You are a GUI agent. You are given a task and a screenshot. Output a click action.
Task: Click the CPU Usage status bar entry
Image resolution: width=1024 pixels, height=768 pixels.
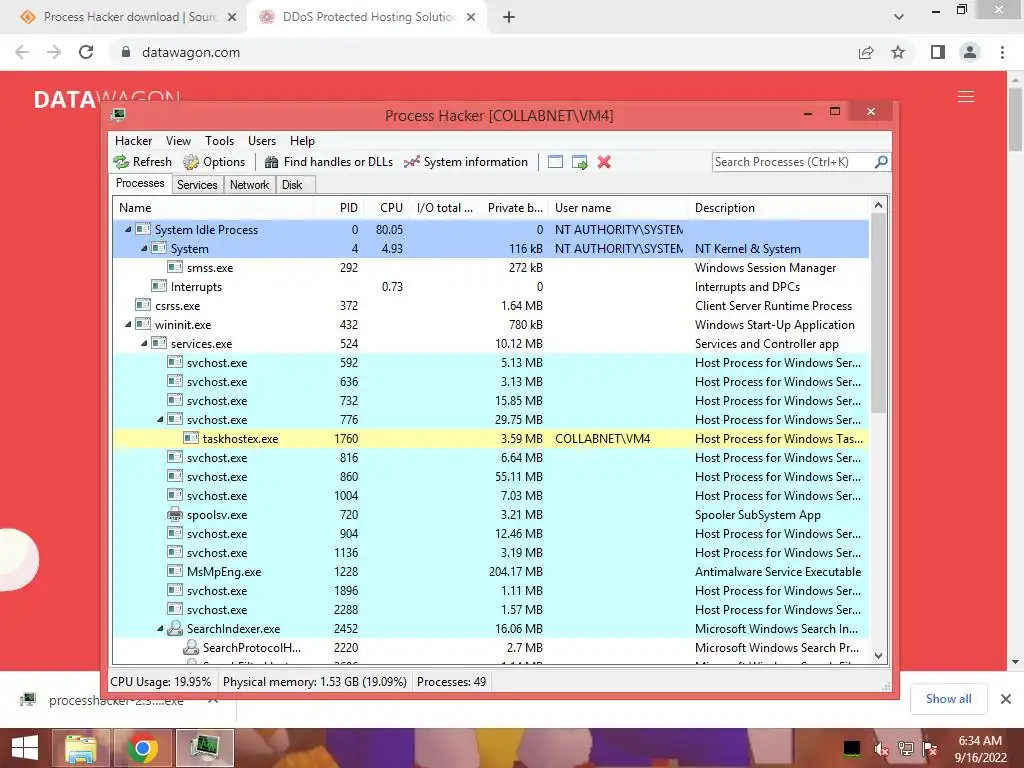pyautogui.click(x=161, y=682)
